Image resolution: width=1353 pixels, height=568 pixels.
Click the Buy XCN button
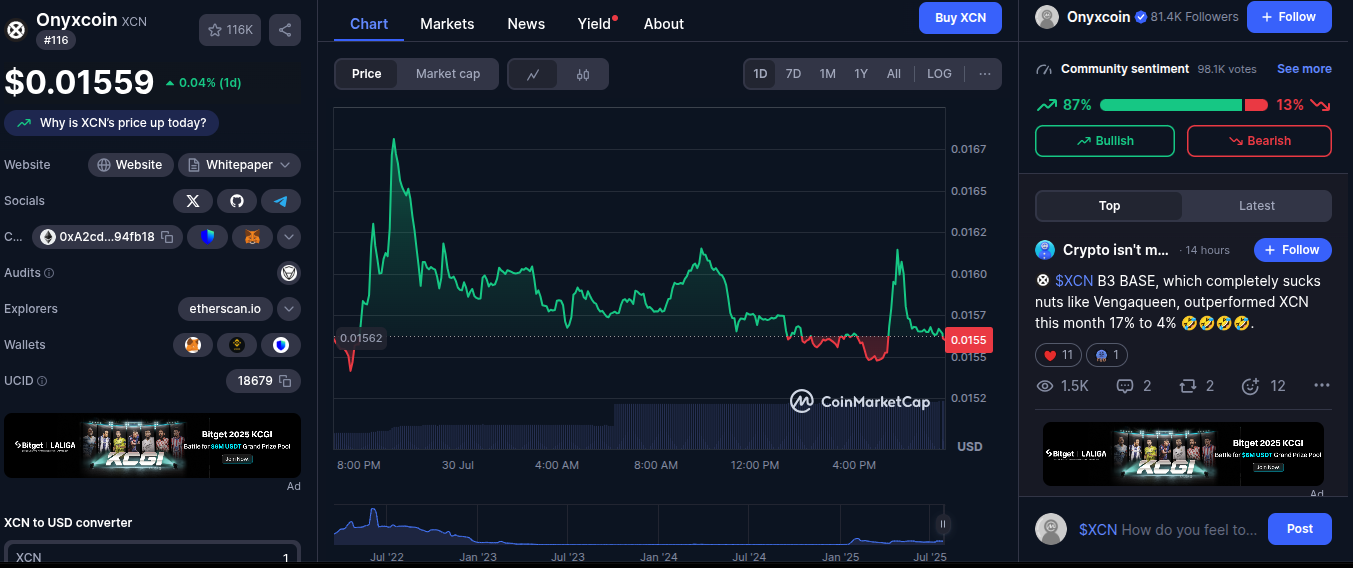960,18
